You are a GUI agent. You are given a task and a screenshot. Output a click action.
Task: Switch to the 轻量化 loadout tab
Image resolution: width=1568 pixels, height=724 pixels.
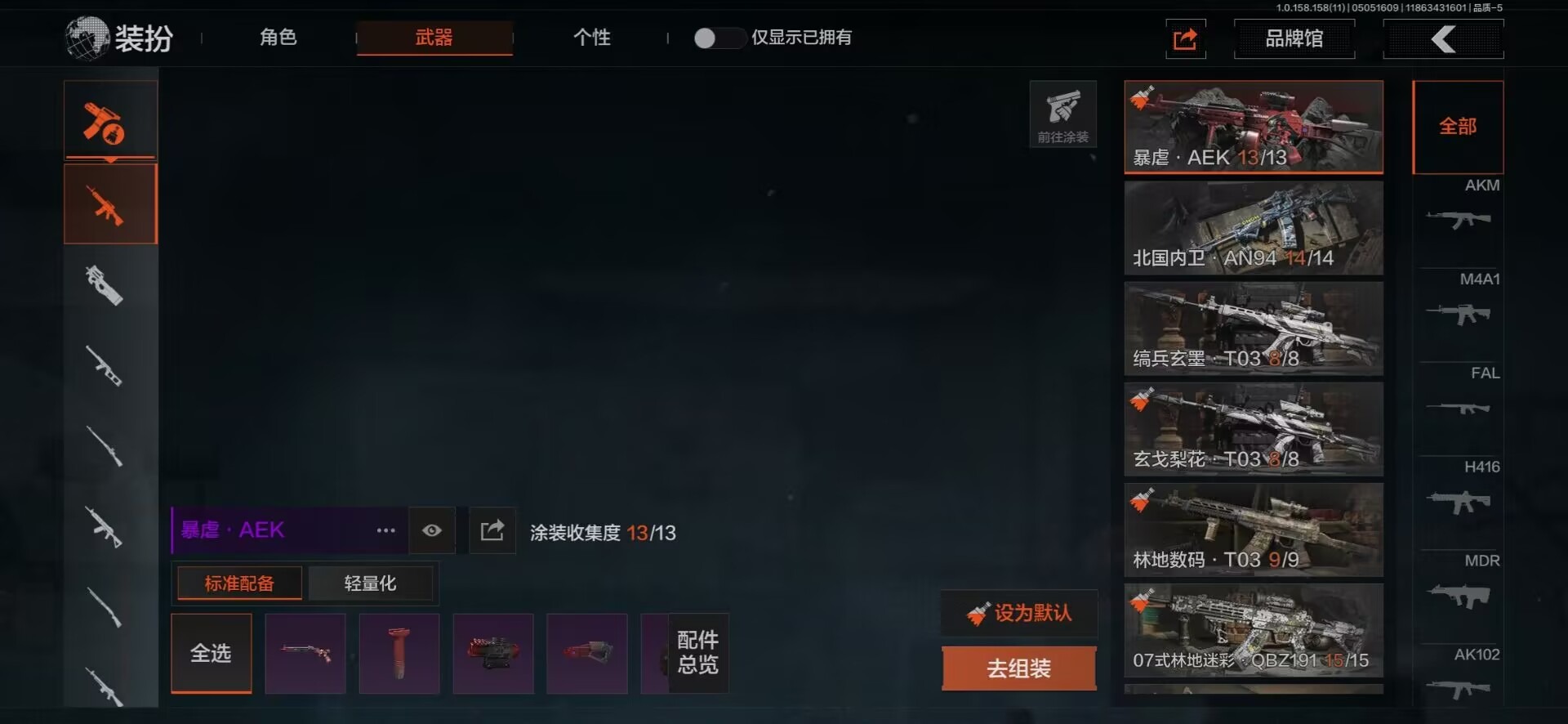click(x=370, y=583)
